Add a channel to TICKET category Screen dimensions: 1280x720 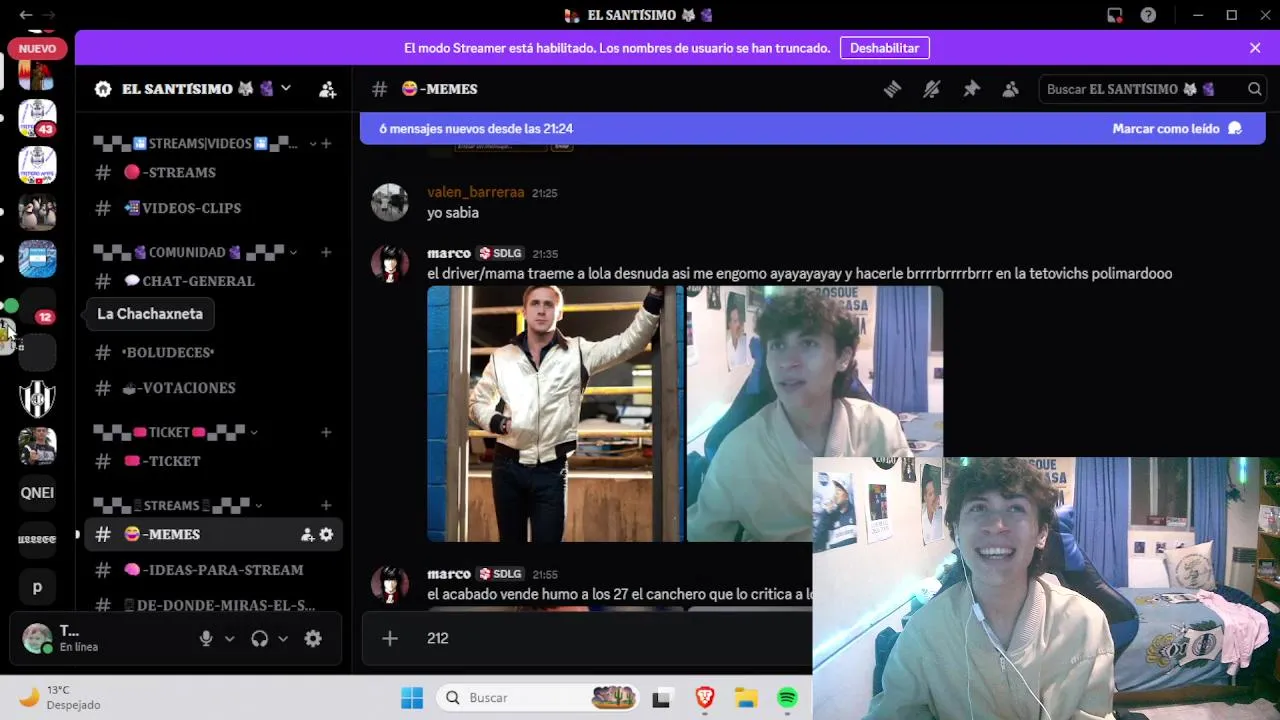pos(326,432)
